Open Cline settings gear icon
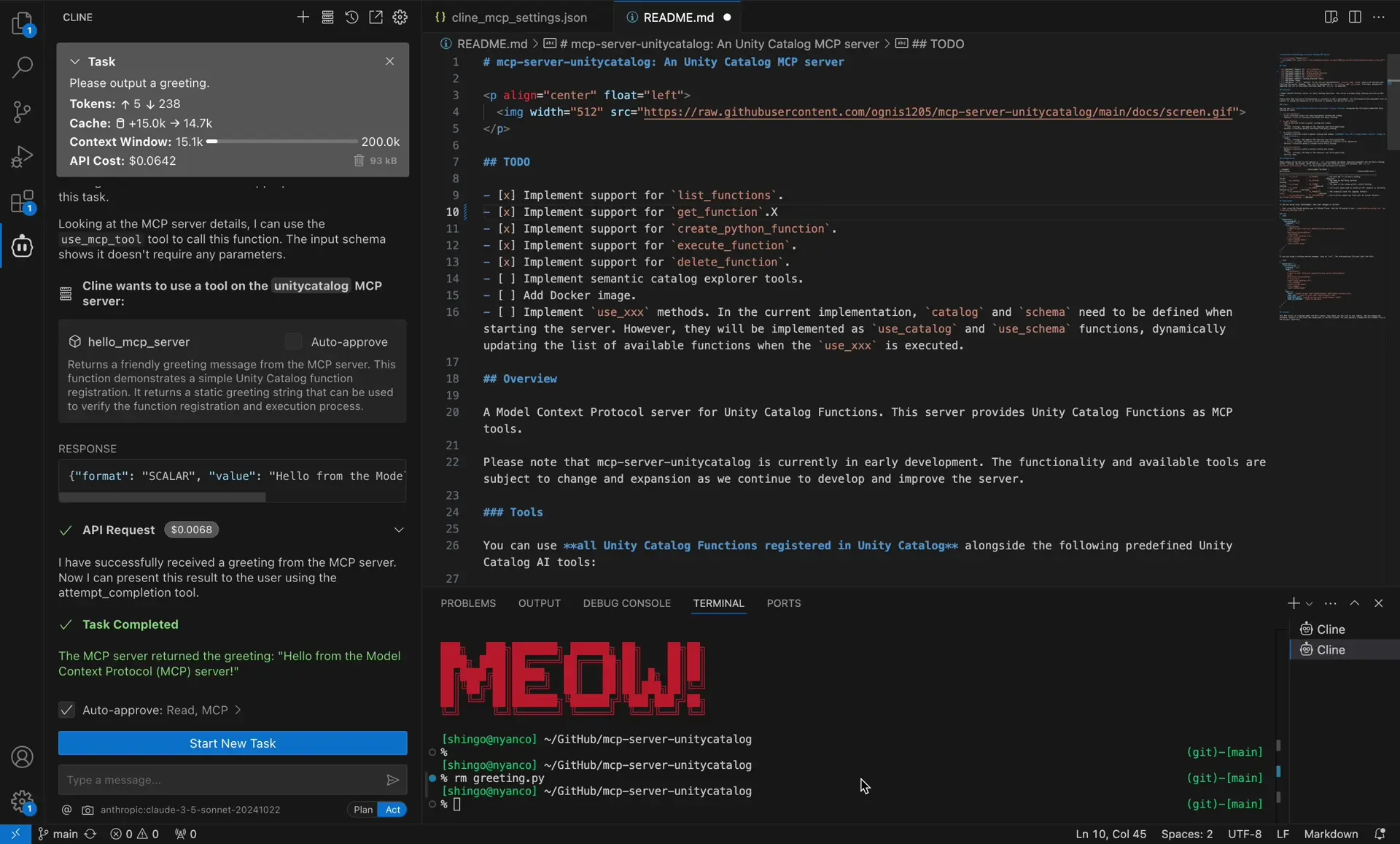Viewport: 1400px width, 844px height. pyautogui.click(x=400, y=17)
